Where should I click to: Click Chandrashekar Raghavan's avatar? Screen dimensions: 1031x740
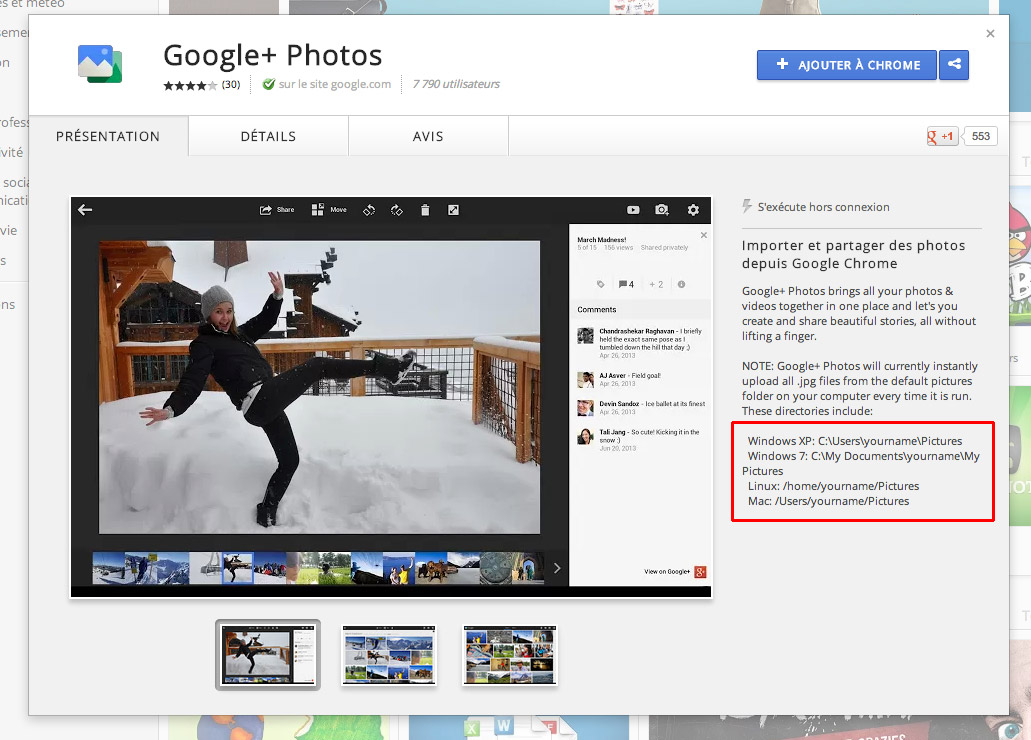coord(585,335)
